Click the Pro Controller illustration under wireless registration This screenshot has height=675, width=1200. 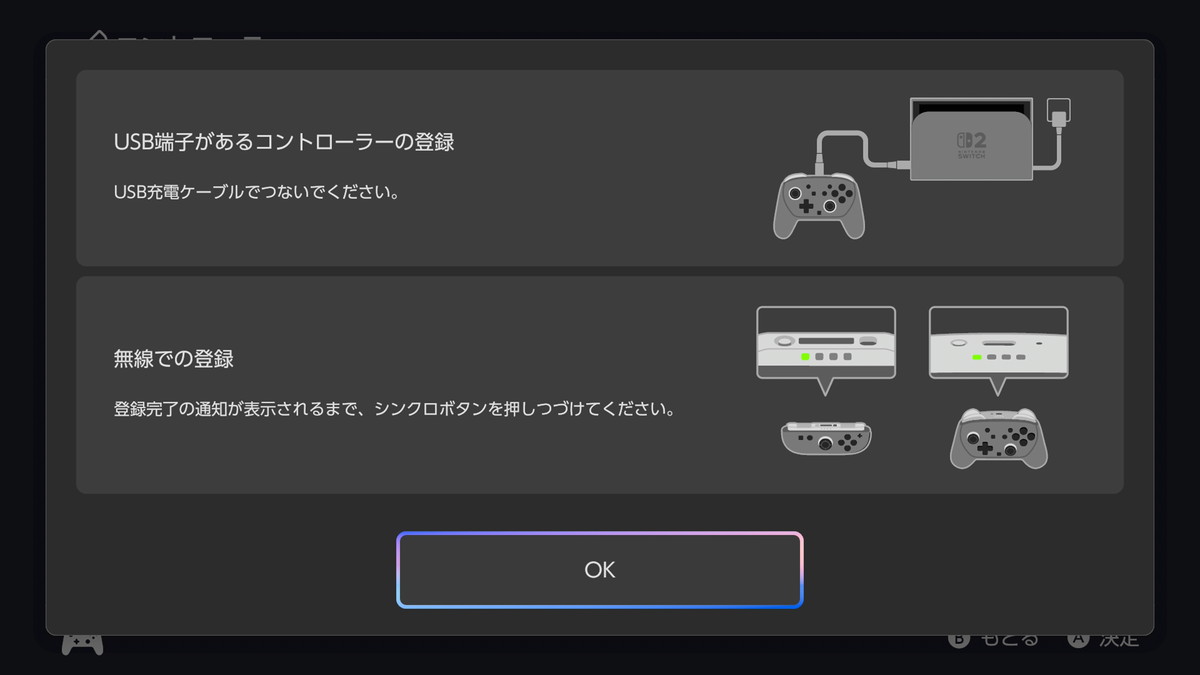(x=998, y=438)
